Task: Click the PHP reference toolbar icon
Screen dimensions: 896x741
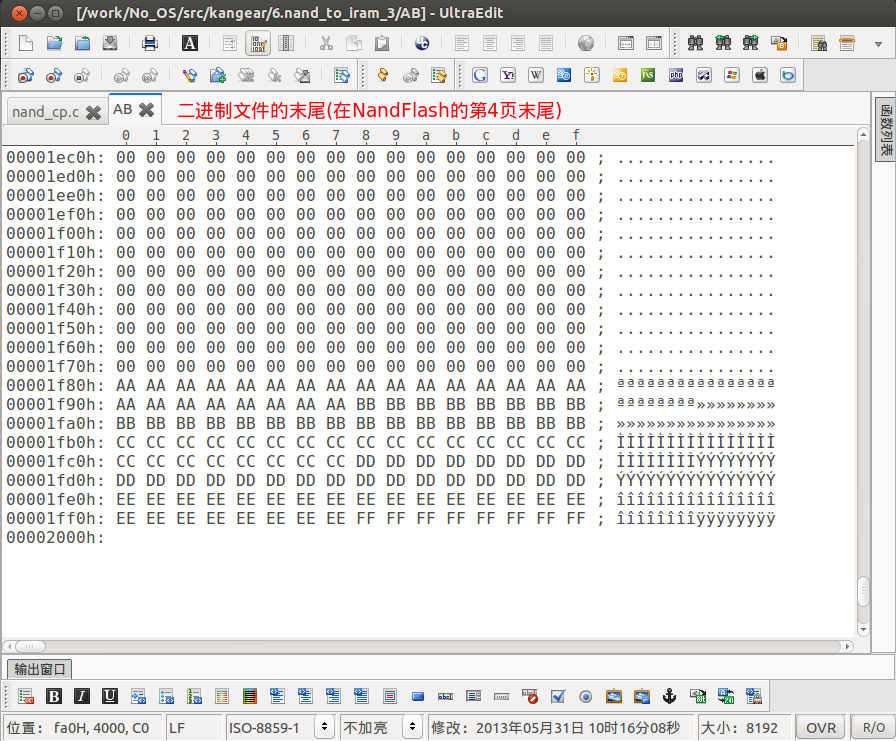Action: pos(676,75)
